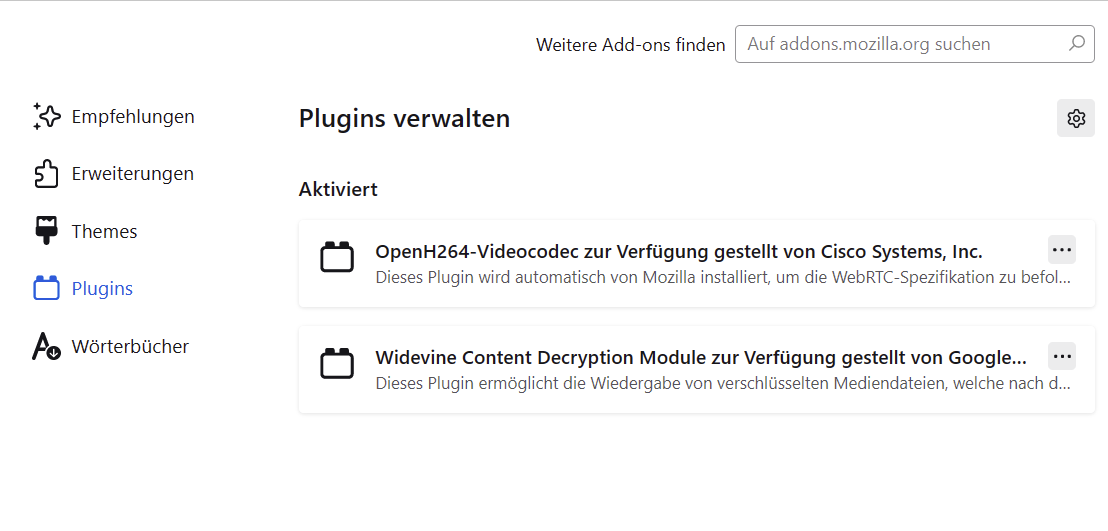This screenshot has width=1108, height=531.
Task: Open the Wörterbücher category
Action: (x=130, y=347)
